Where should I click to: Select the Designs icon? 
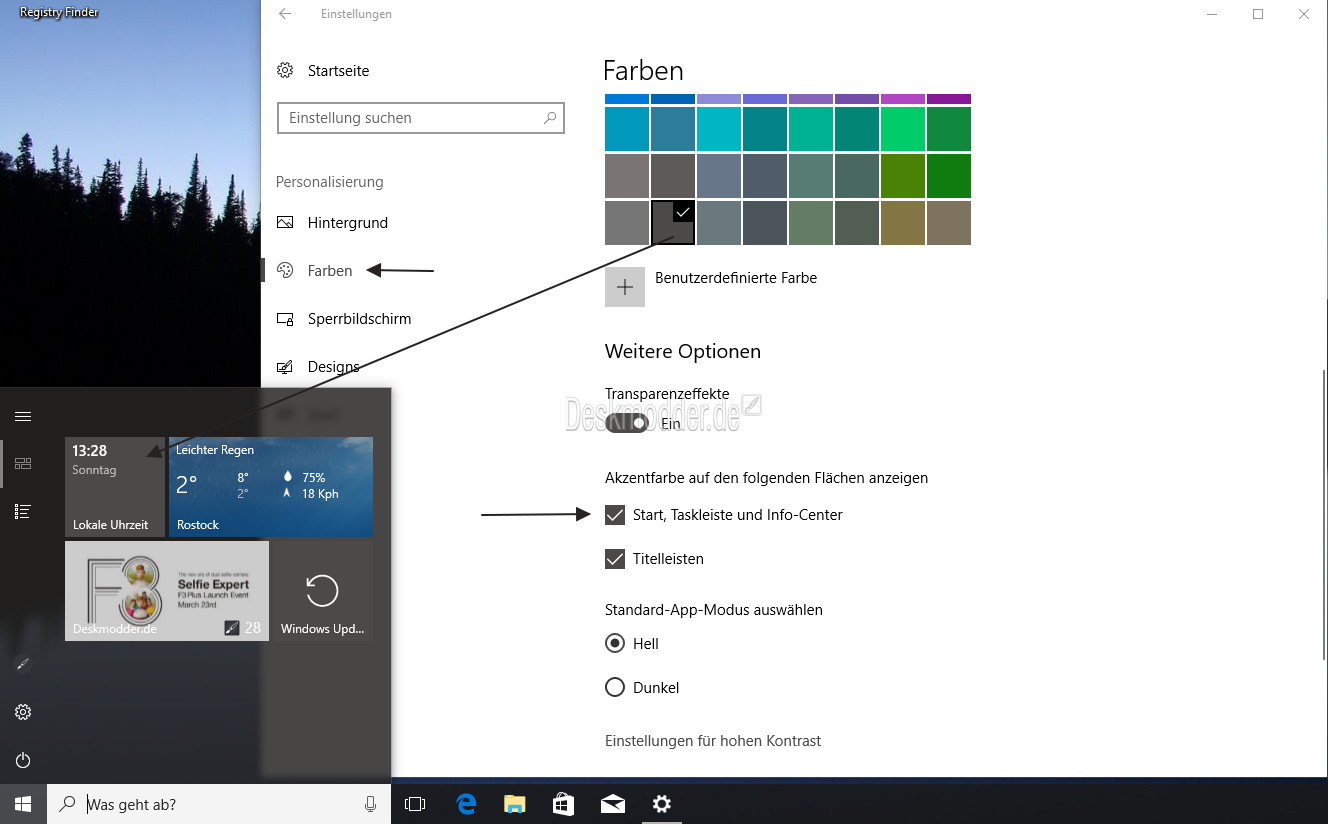click(285, 367)
